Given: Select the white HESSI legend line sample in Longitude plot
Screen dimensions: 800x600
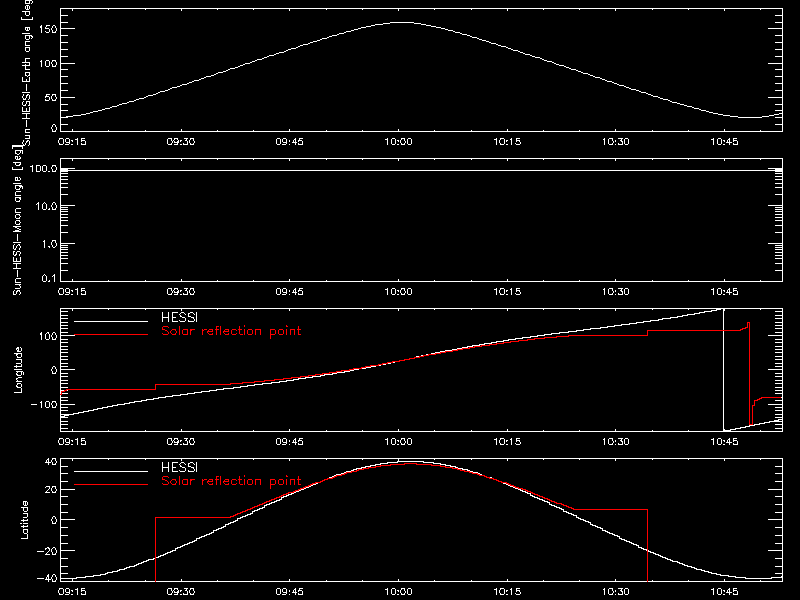Looking at the screenshot, I should 111,321.
